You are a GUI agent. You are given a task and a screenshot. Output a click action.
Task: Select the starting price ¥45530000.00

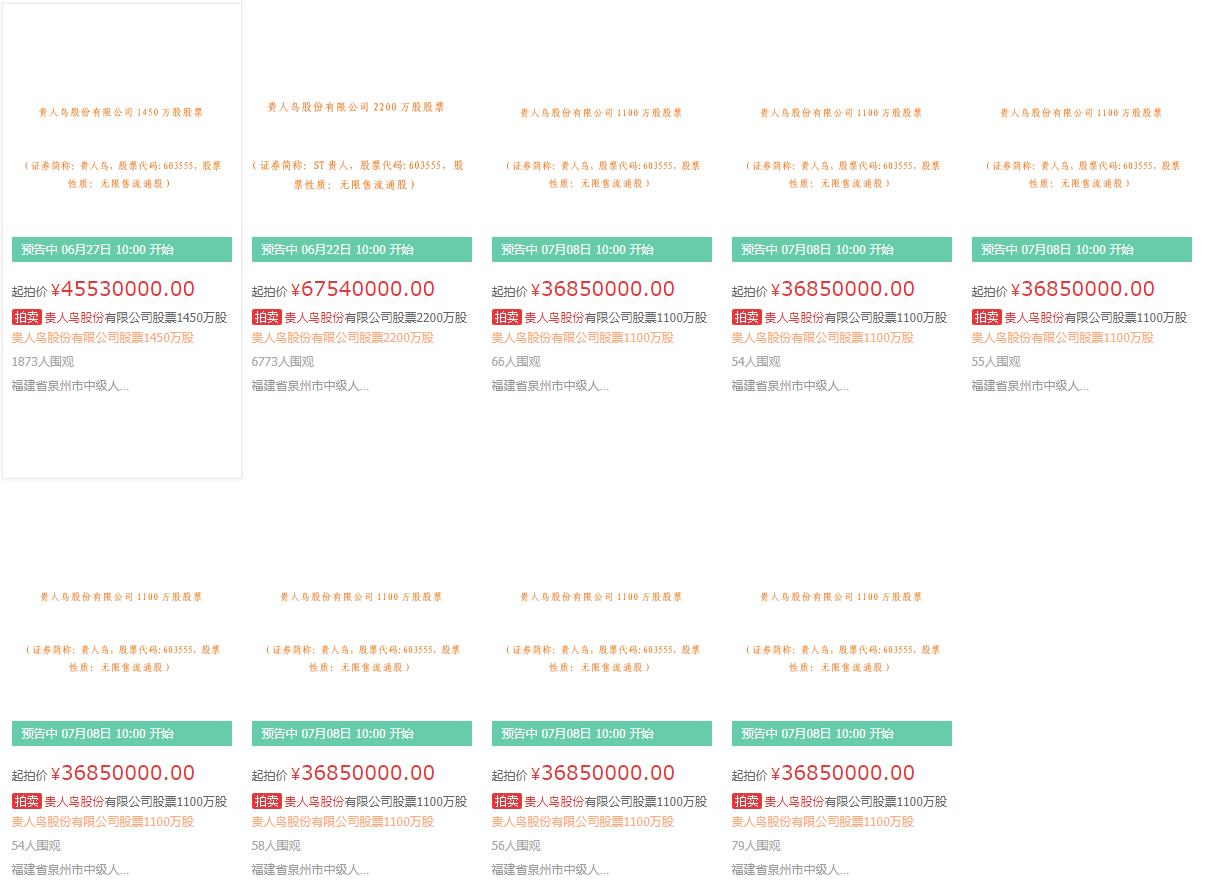point(123,289)
